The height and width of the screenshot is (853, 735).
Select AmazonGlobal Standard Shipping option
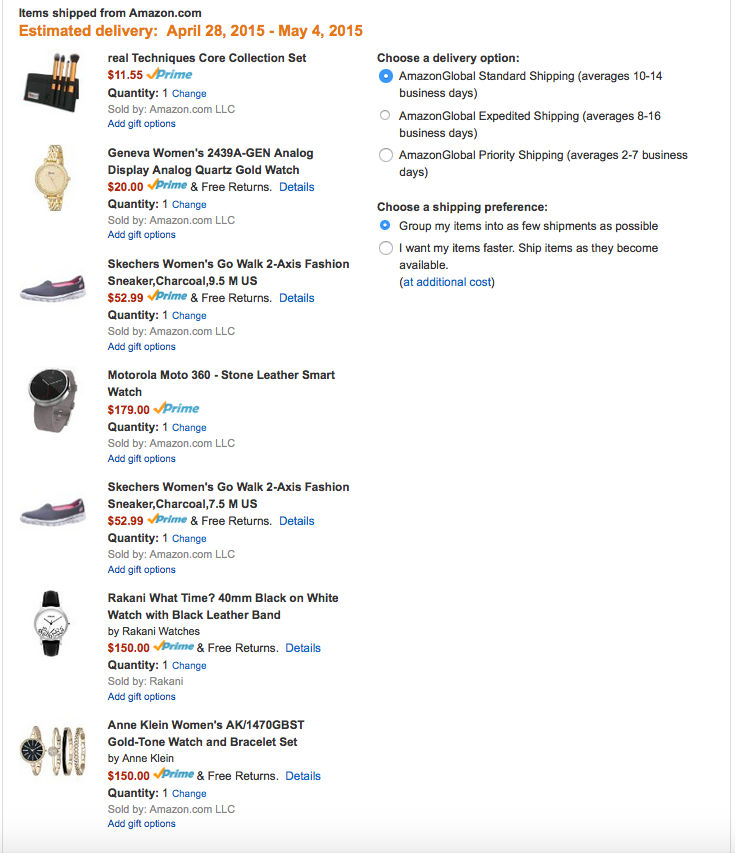coord(386,76)
